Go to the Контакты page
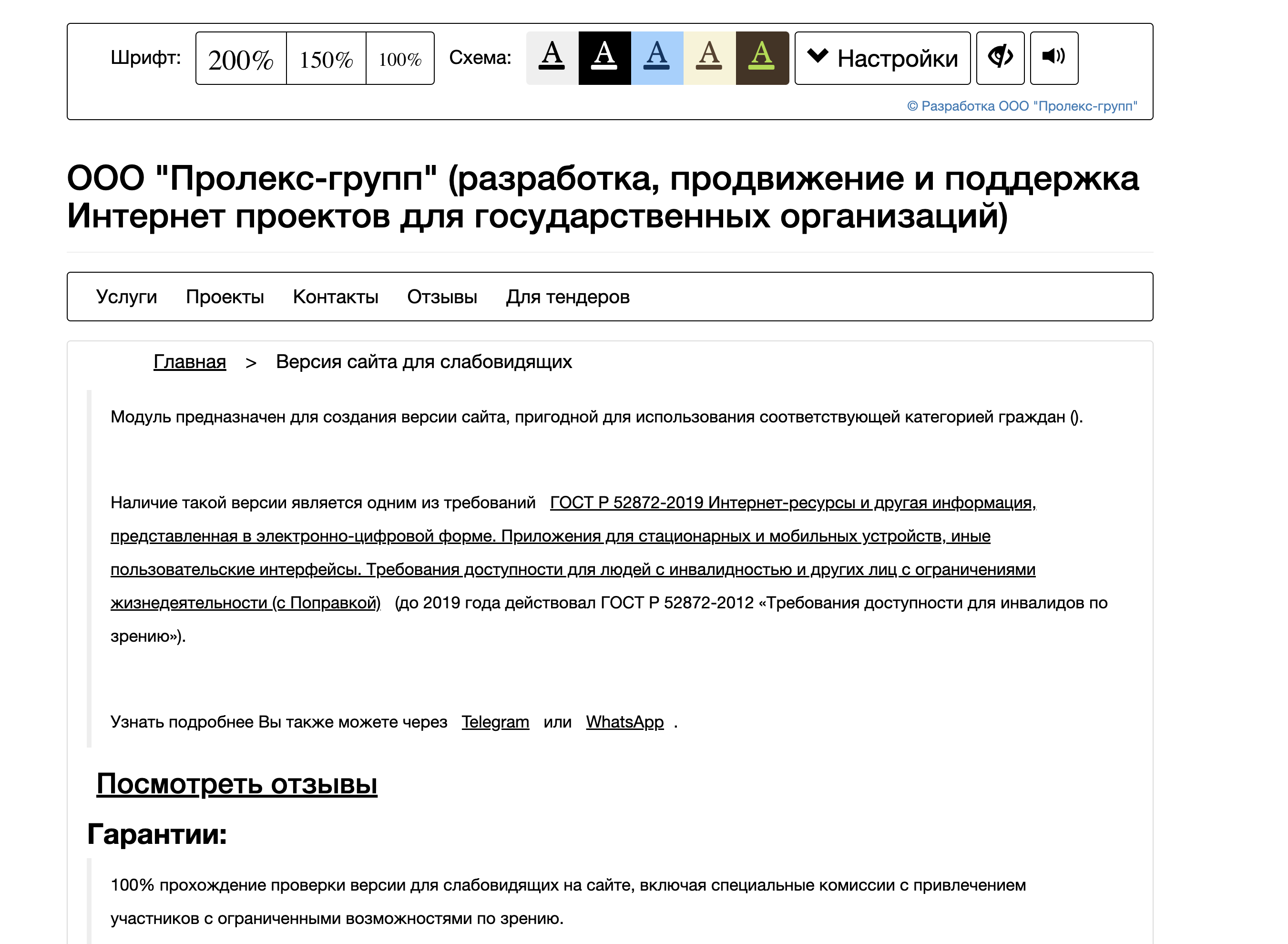Viewport: 1288px width, 944px height. [335, 297]
